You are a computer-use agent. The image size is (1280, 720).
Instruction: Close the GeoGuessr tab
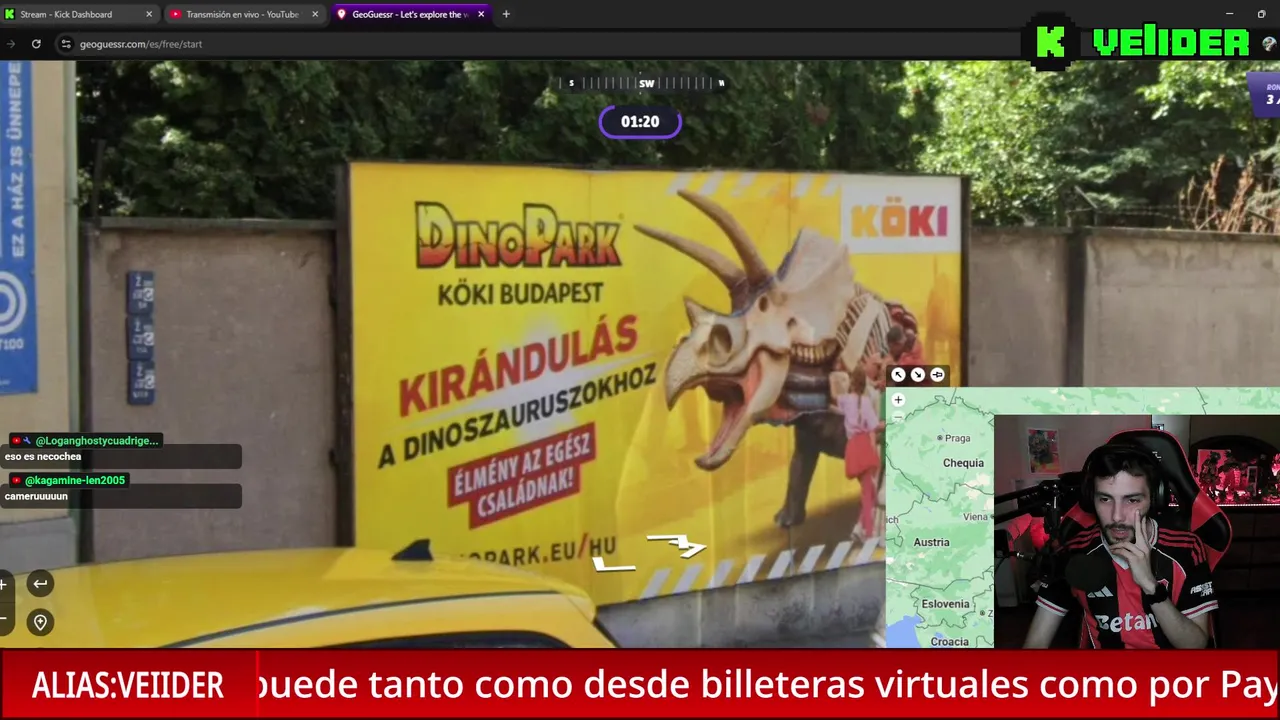pos(481,14)
